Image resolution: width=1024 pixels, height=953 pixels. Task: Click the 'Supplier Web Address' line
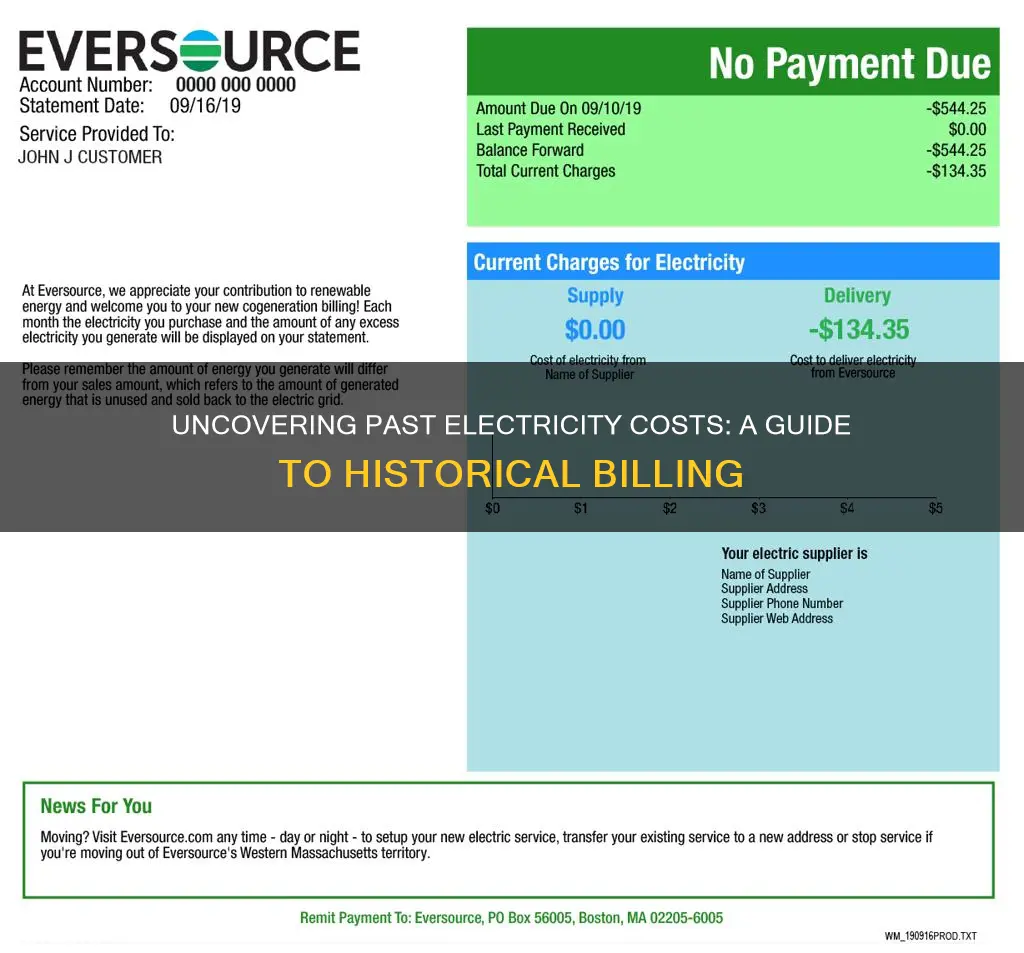pos(776,619)
